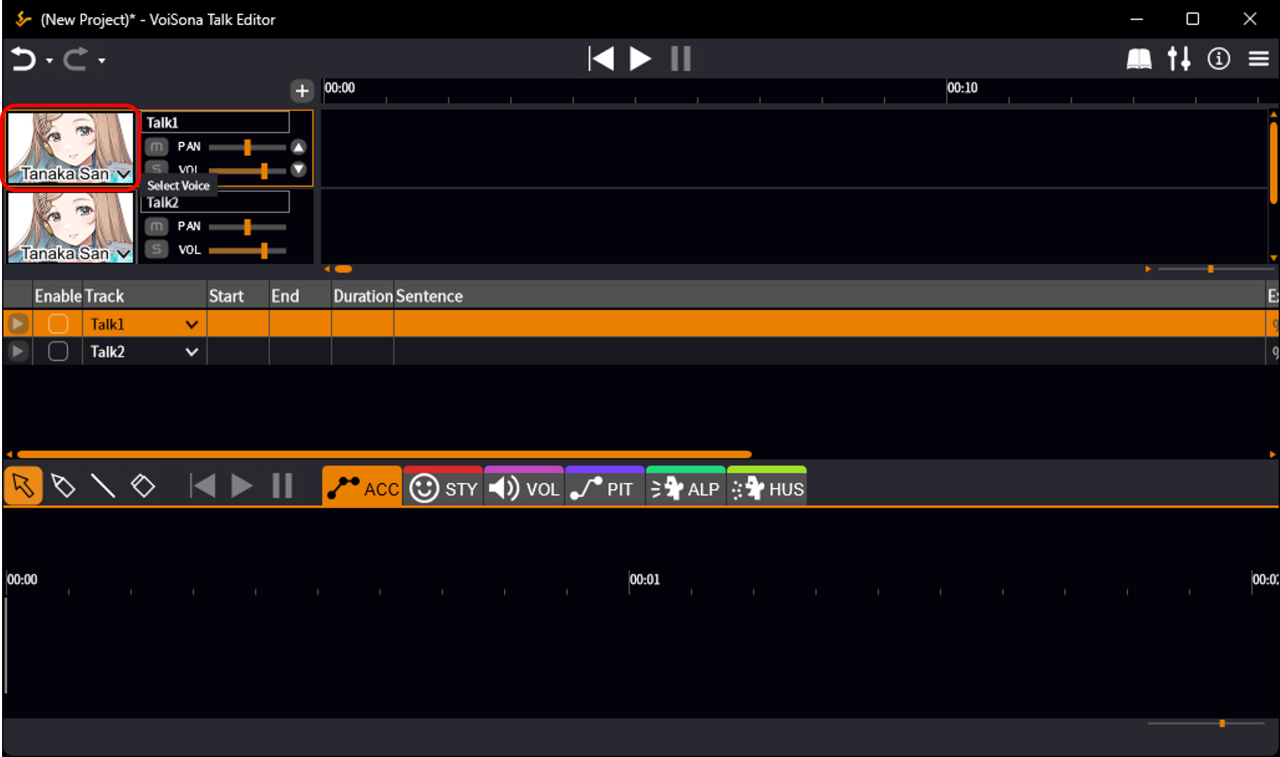This screenshot has height=757, width=1280.
Task: Open the Talk1 track dropdown in the table
Action: point(144,324)
